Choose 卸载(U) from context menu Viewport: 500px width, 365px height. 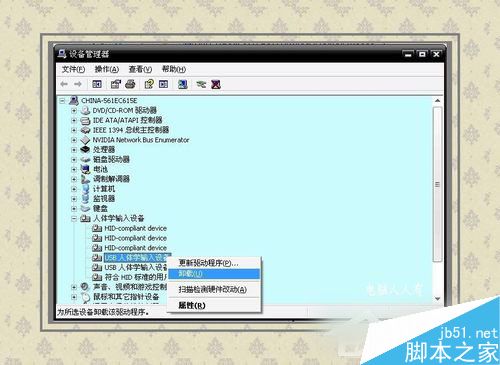tap(214, 274)
